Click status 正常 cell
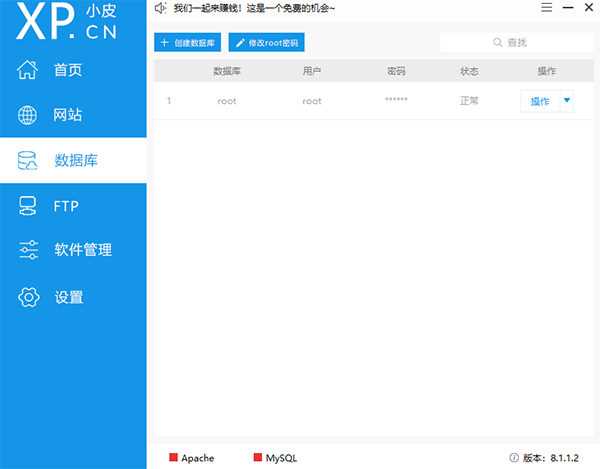This screenshot has height=469, width=600. pos(469,101)
